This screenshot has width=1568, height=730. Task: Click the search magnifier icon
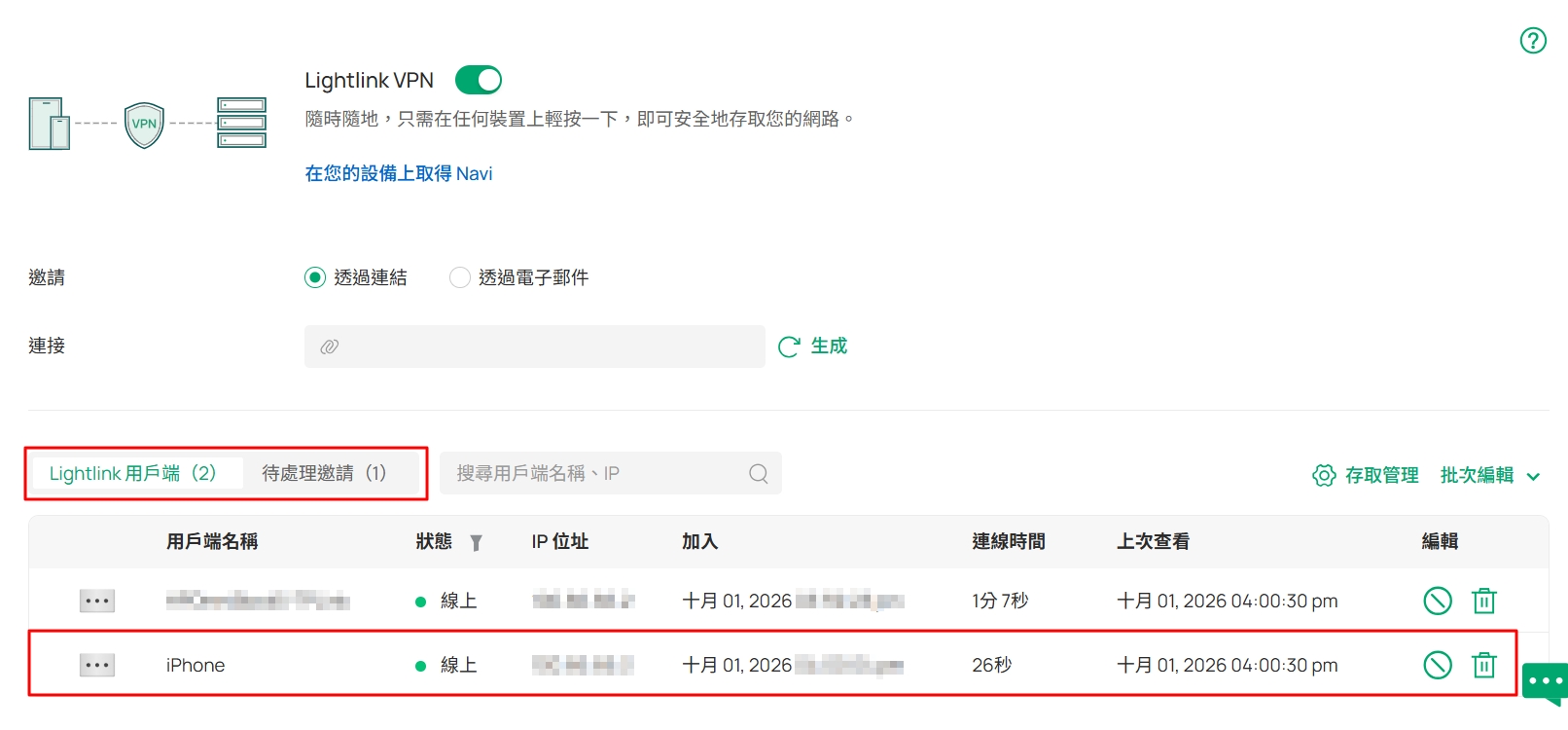[759, 473]
